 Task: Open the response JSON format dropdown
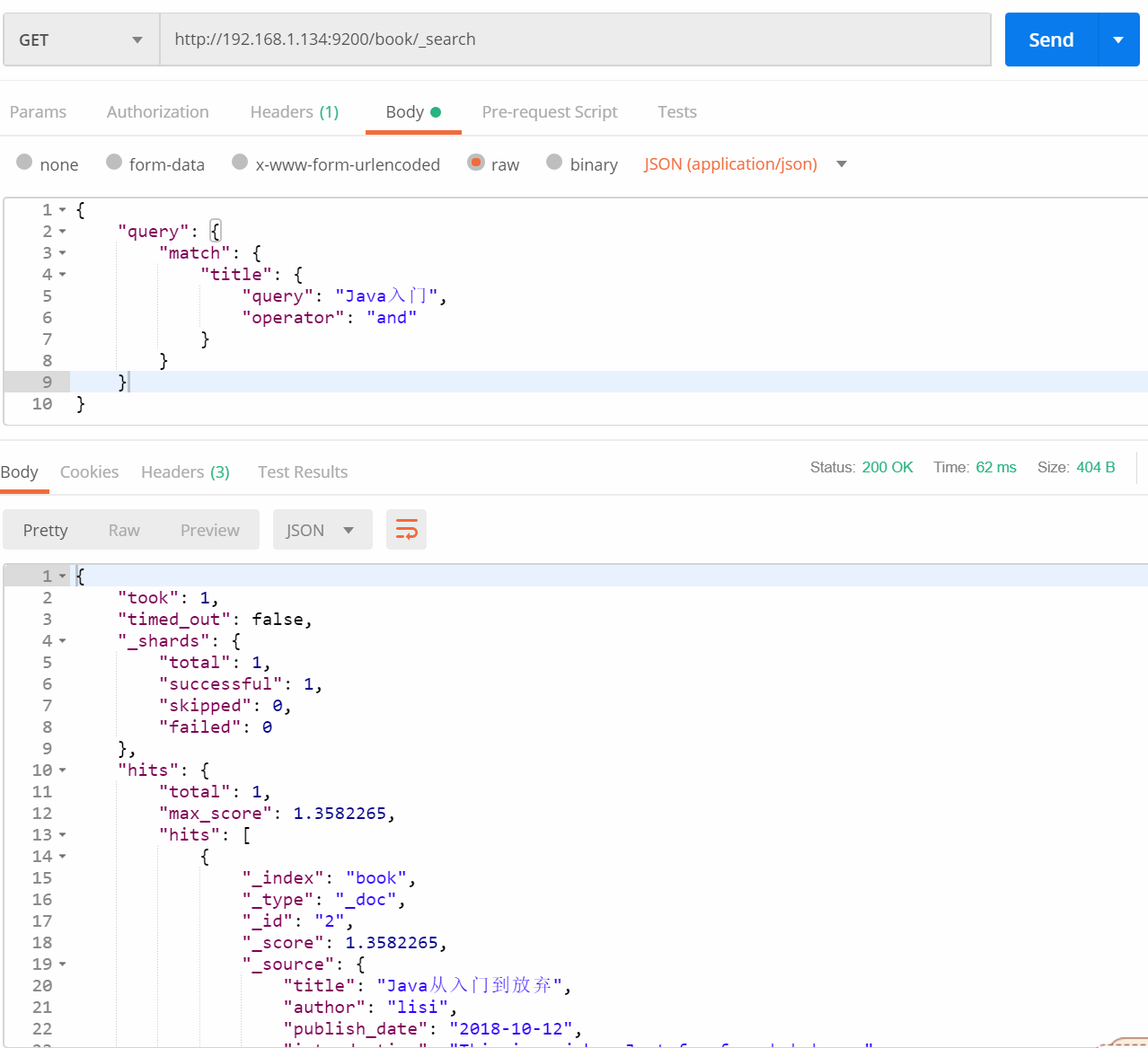pyautogui.click(x=322, y=530)
